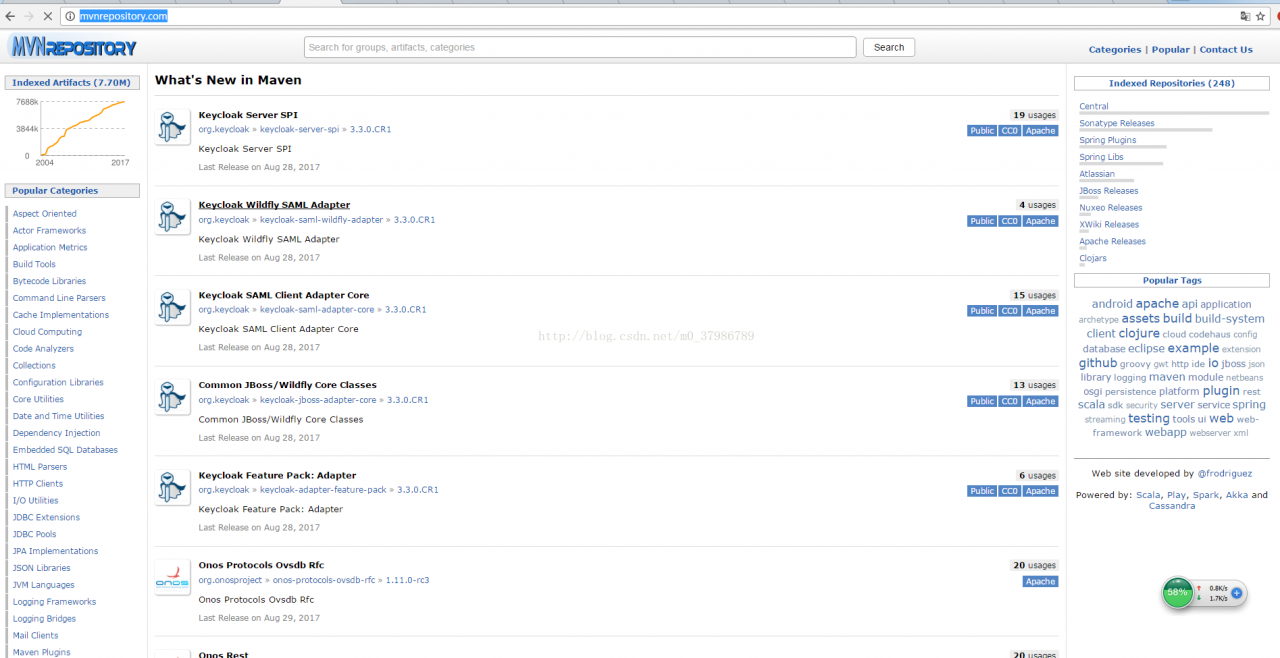Click Public tag on Keycloak Server SPI
The image size is (1280, 658).
point(982,131)
